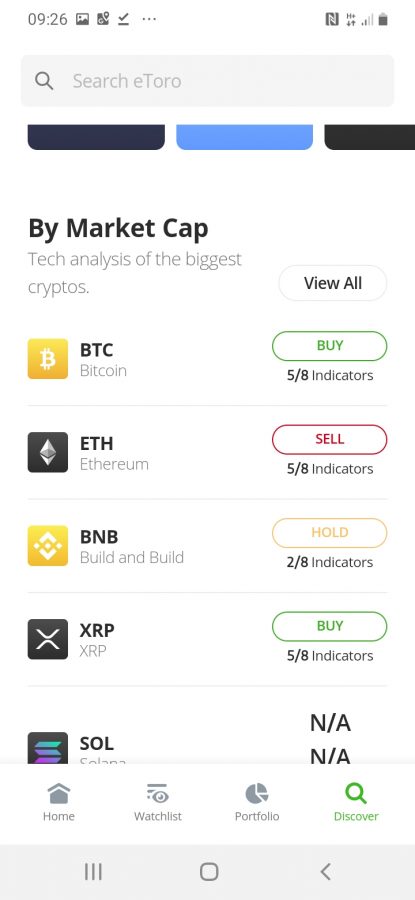The image size is (415, 900).
Task: Tap the Bitcoin coin icon
Action: (48, 359)
